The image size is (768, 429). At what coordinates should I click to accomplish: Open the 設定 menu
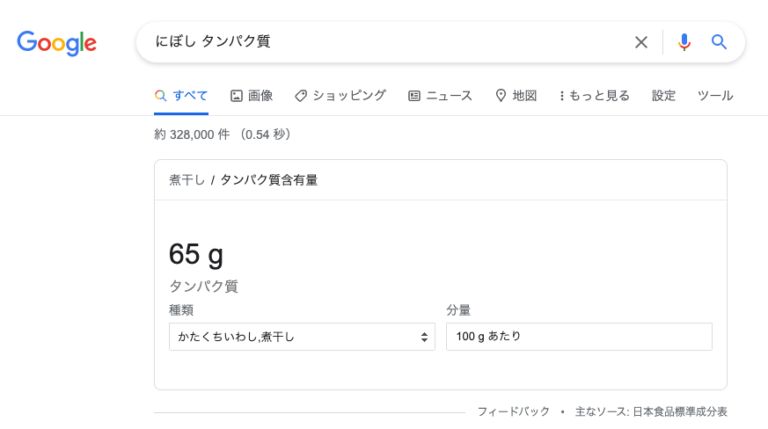click(664, 96)
